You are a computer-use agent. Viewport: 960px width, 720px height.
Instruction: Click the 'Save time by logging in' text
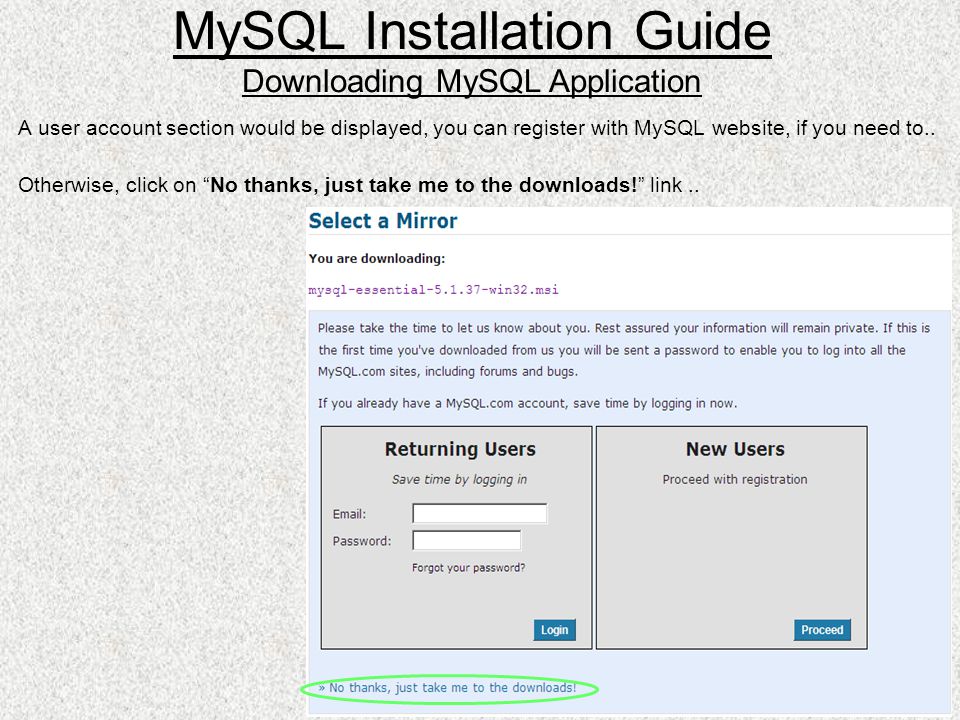click(x=459, y=479)
